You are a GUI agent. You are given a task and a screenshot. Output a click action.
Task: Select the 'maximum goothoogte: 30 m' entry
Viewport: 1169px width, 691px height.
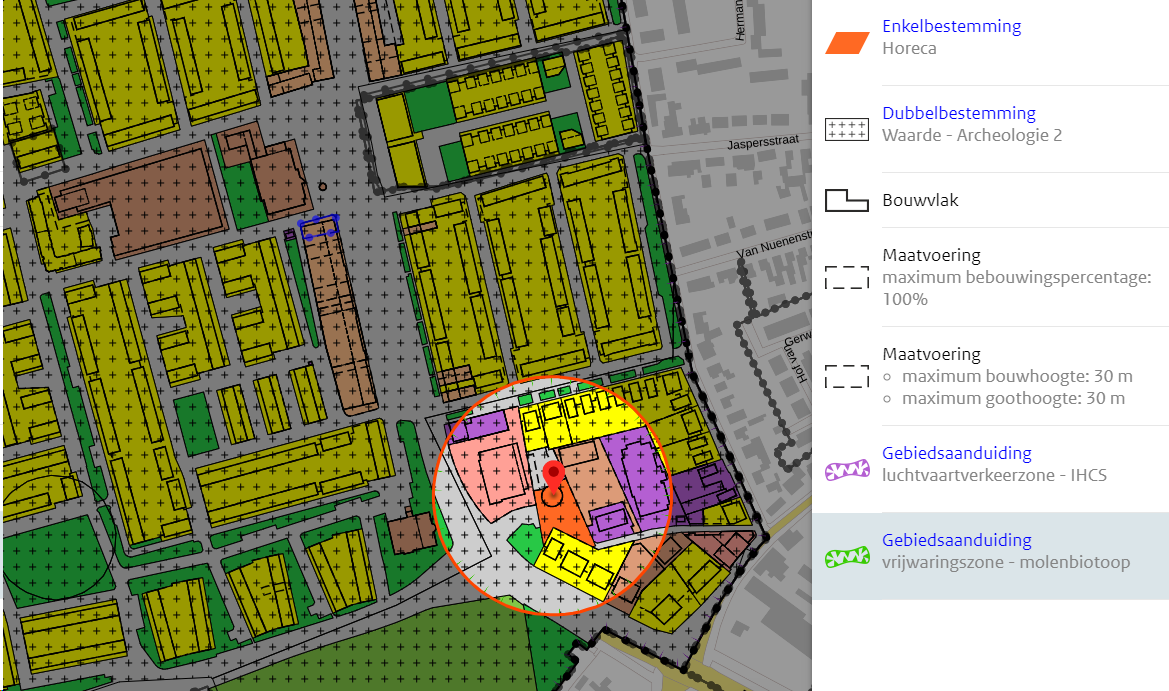point(1013,399)
